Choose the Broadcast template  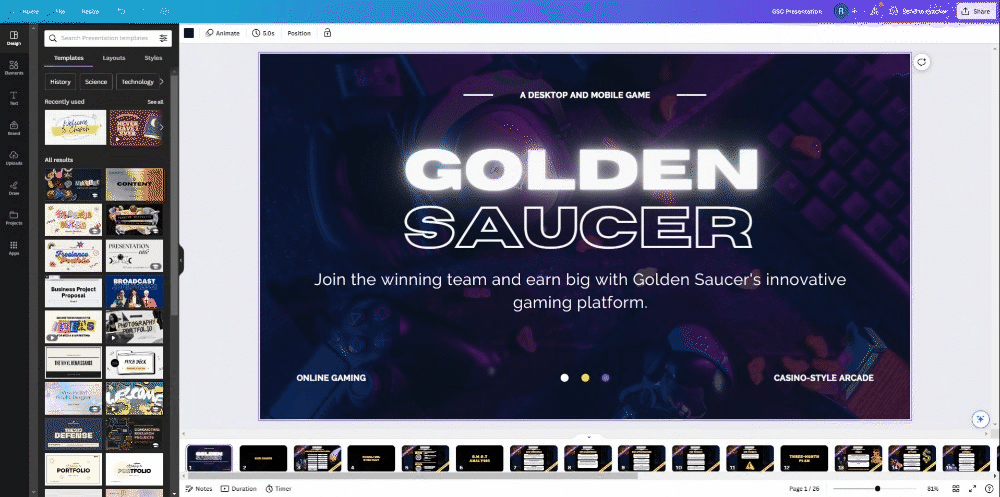pos(135,292)
